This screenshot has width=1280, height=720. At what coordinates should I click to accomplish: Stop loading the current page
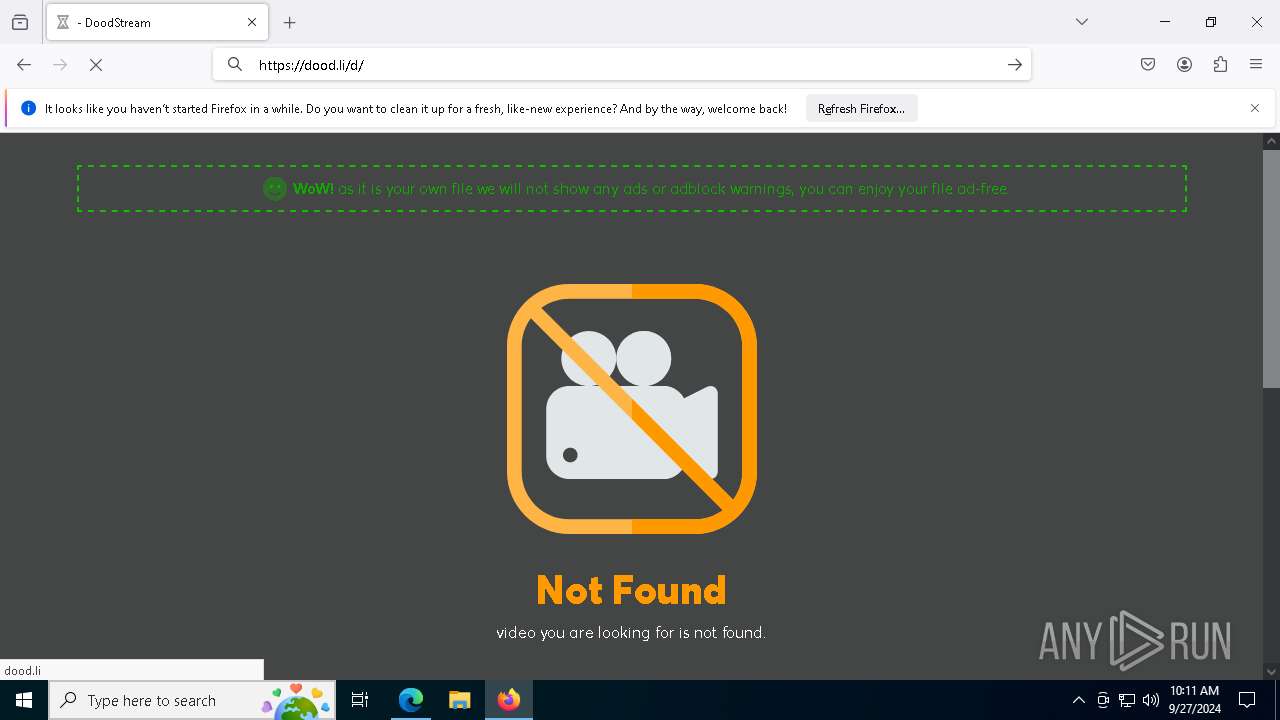point(96,65)
